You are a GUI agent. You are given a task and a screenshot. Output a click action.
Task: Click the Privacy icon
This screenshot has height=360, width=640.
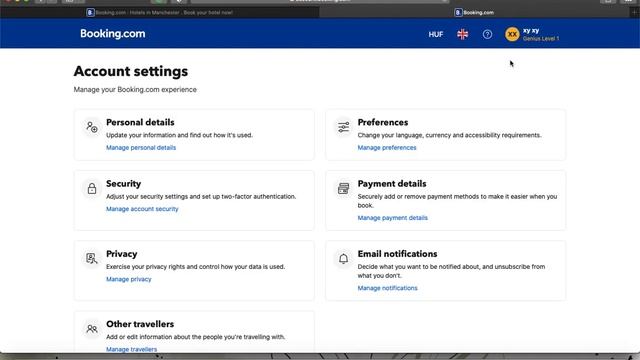(92, 258)
